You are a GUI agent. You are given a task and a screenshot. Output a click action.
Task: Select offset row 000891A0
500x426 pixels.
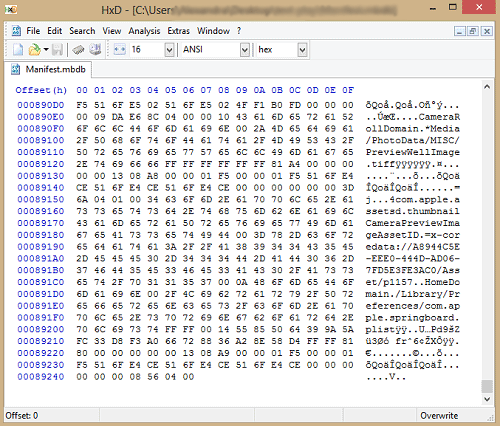[41, 258]
